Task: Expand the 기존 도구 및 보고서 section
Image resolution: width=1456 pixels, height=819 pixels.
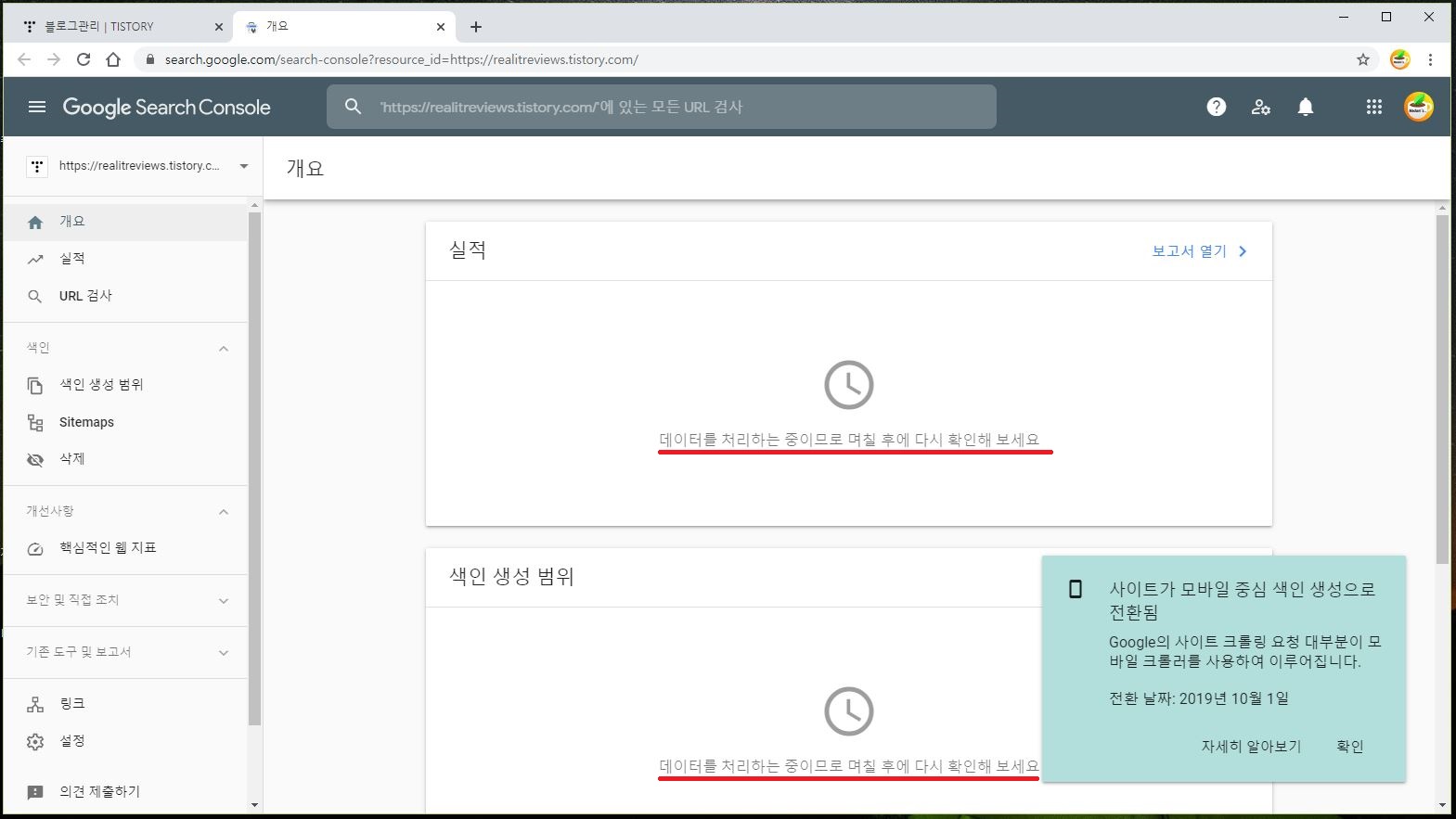Action: [x=224, y=652]
